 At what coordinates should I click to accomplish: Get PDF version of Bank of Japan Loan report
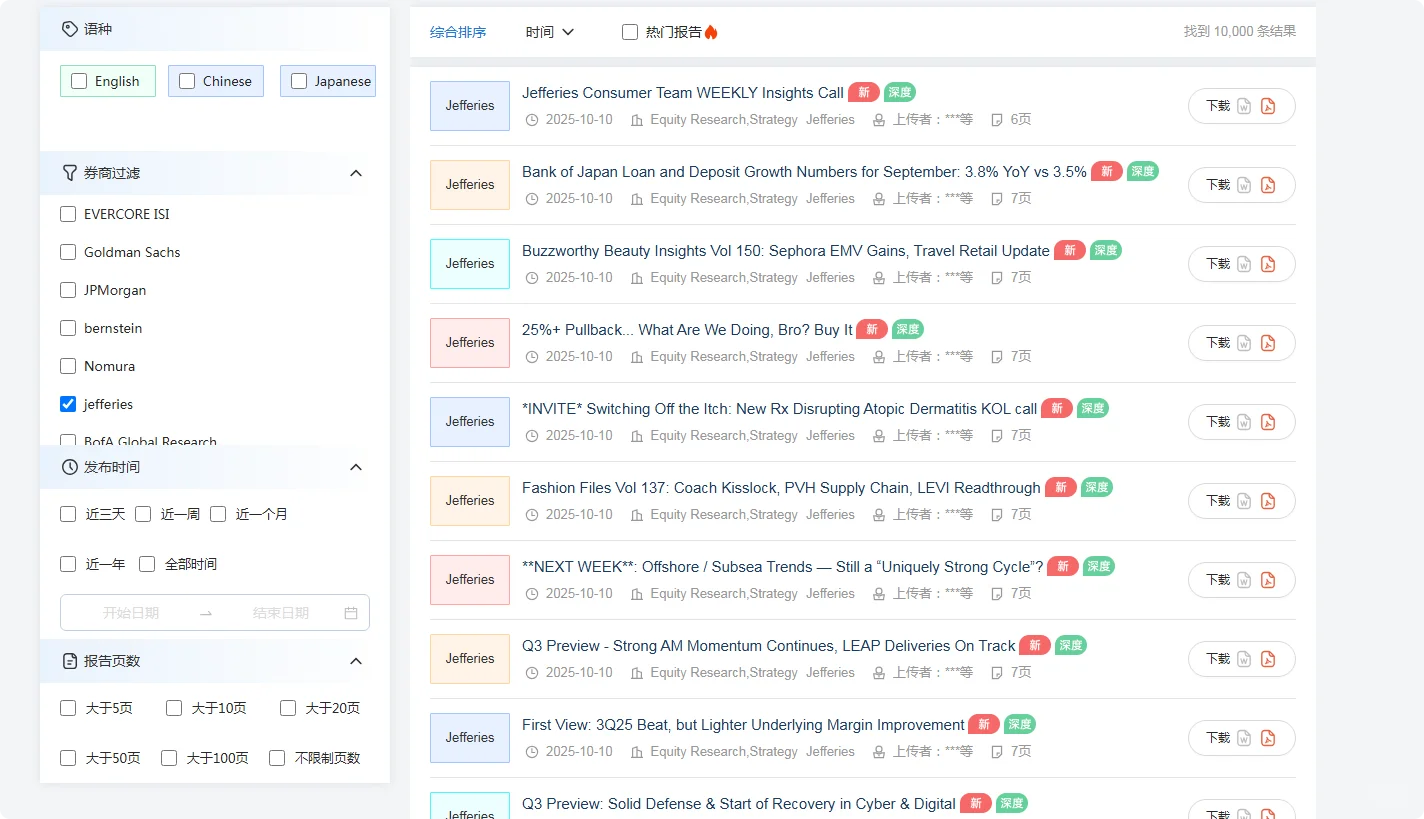click(1268, 185)
